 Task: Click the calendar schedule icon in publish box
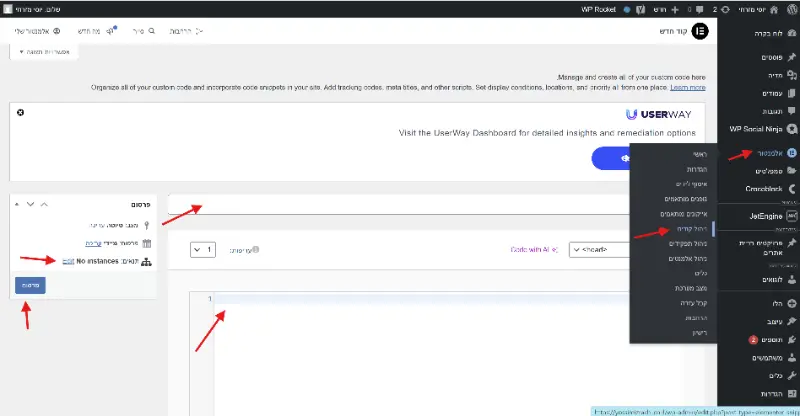(147, 243)
